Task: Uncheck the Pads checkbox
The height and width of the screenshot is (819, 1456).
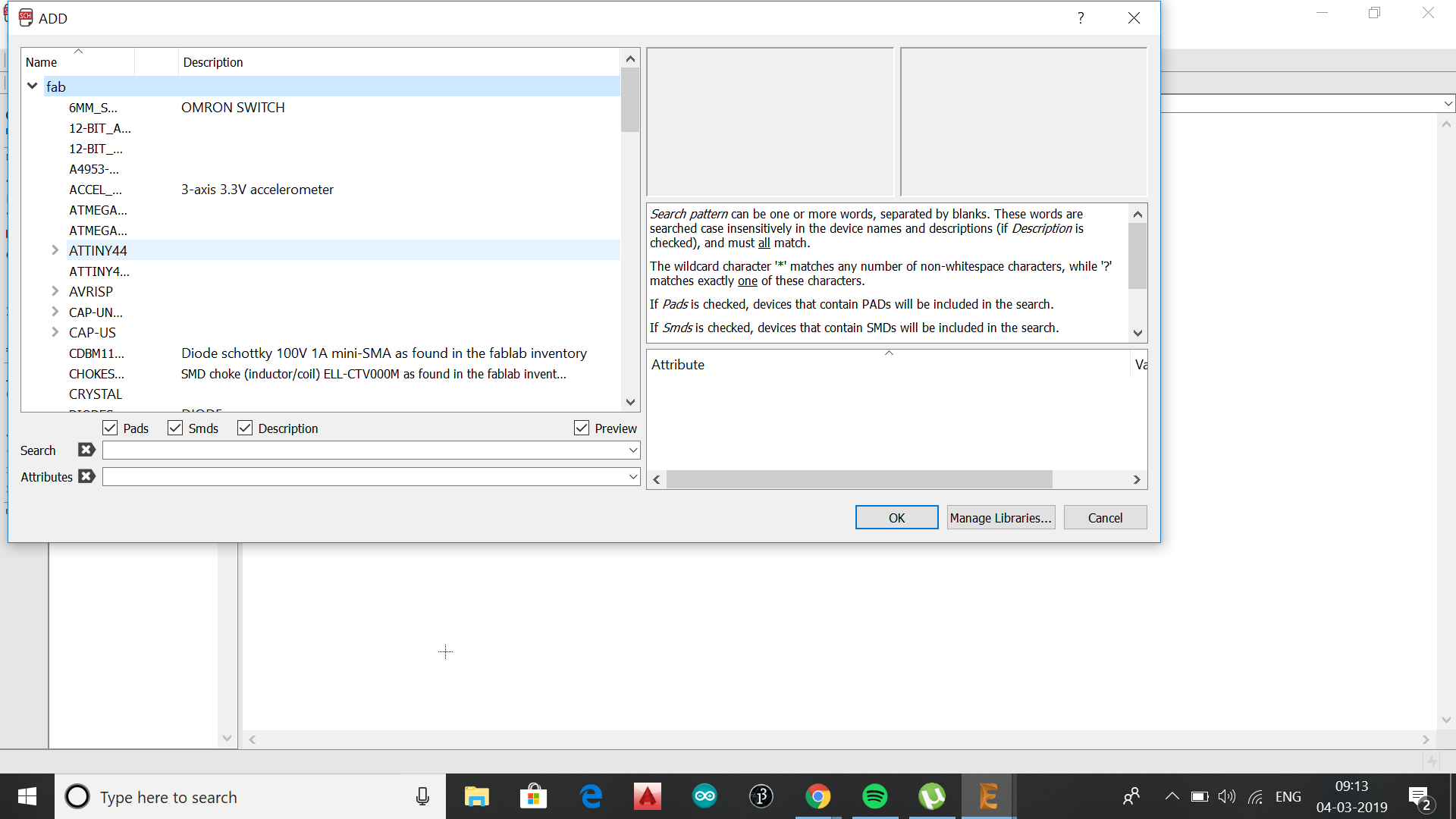Action: [110, 428]
